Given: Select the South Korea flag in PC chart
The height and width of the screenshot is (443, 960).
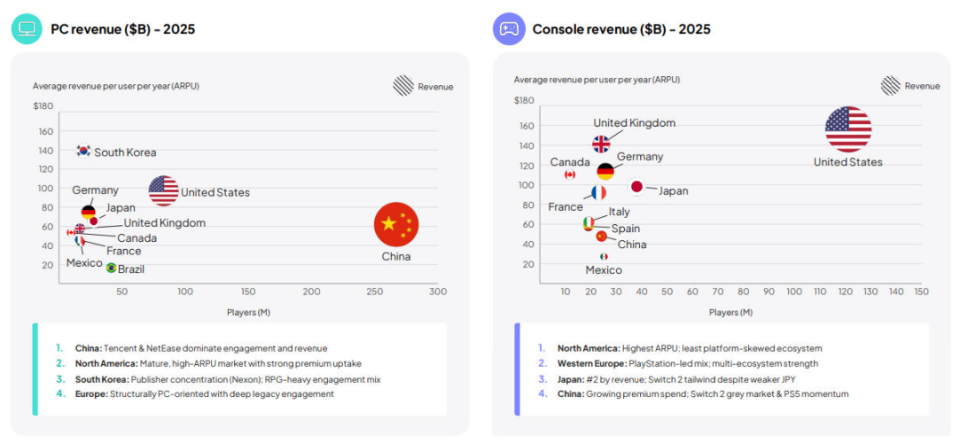Looking at the screenshot, I should click(x=84, y=151).
